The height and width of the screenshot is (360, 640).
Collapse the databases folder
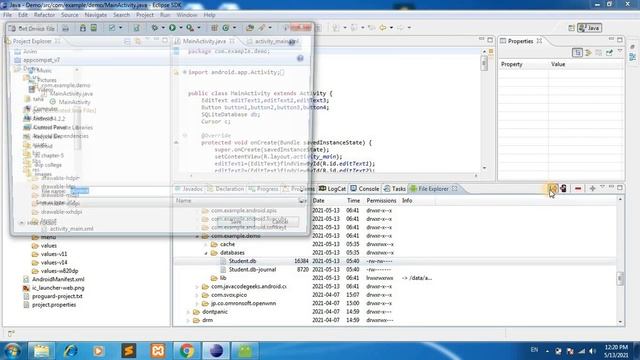[206, 253]
